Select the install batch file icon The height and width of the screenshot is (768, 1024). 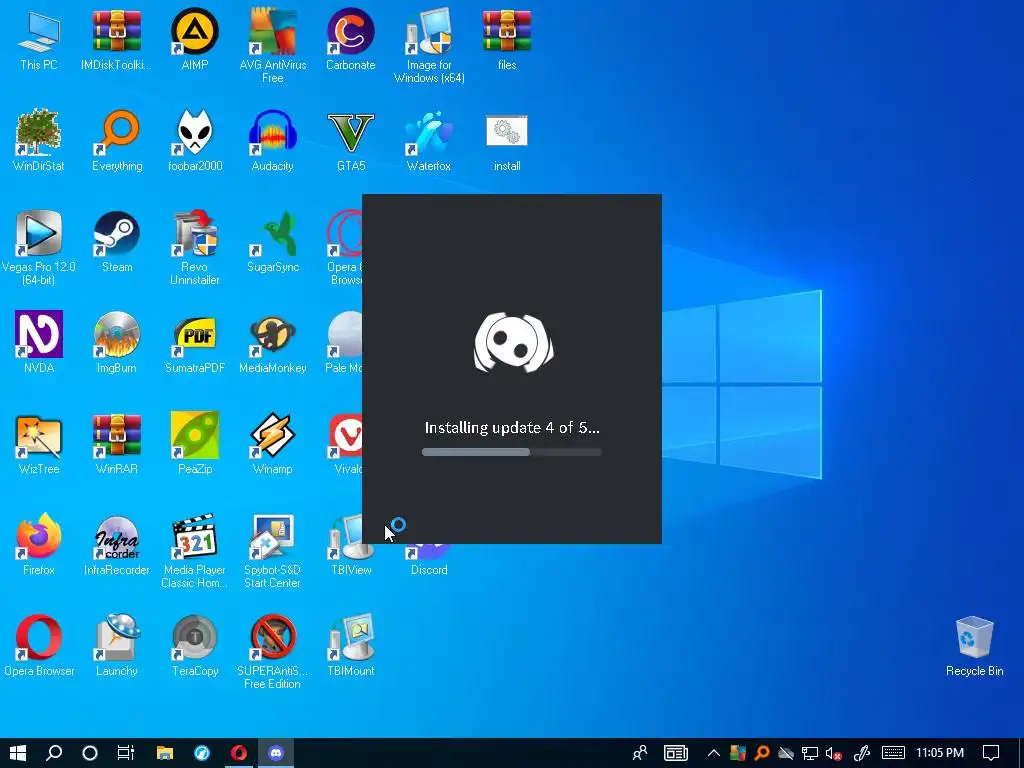click(507, 131)
